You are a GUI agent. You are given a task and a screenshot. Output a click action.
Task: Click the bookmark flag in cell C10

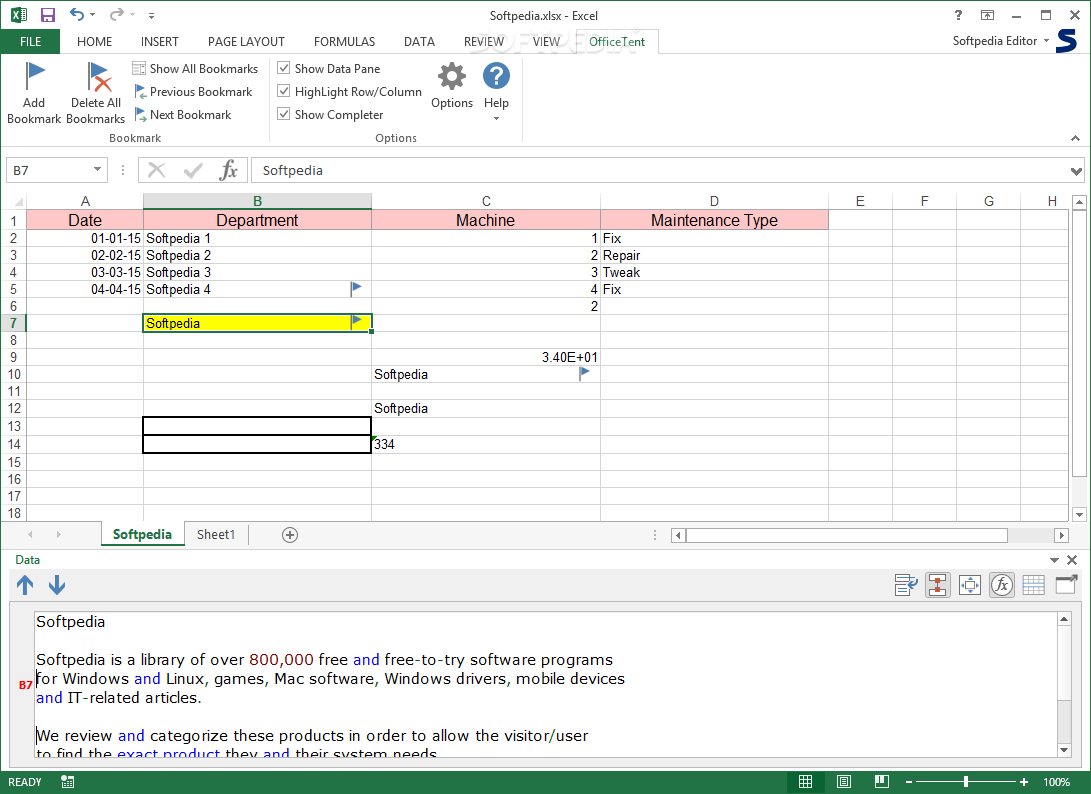pyautogui.click(x=584, y=373)
